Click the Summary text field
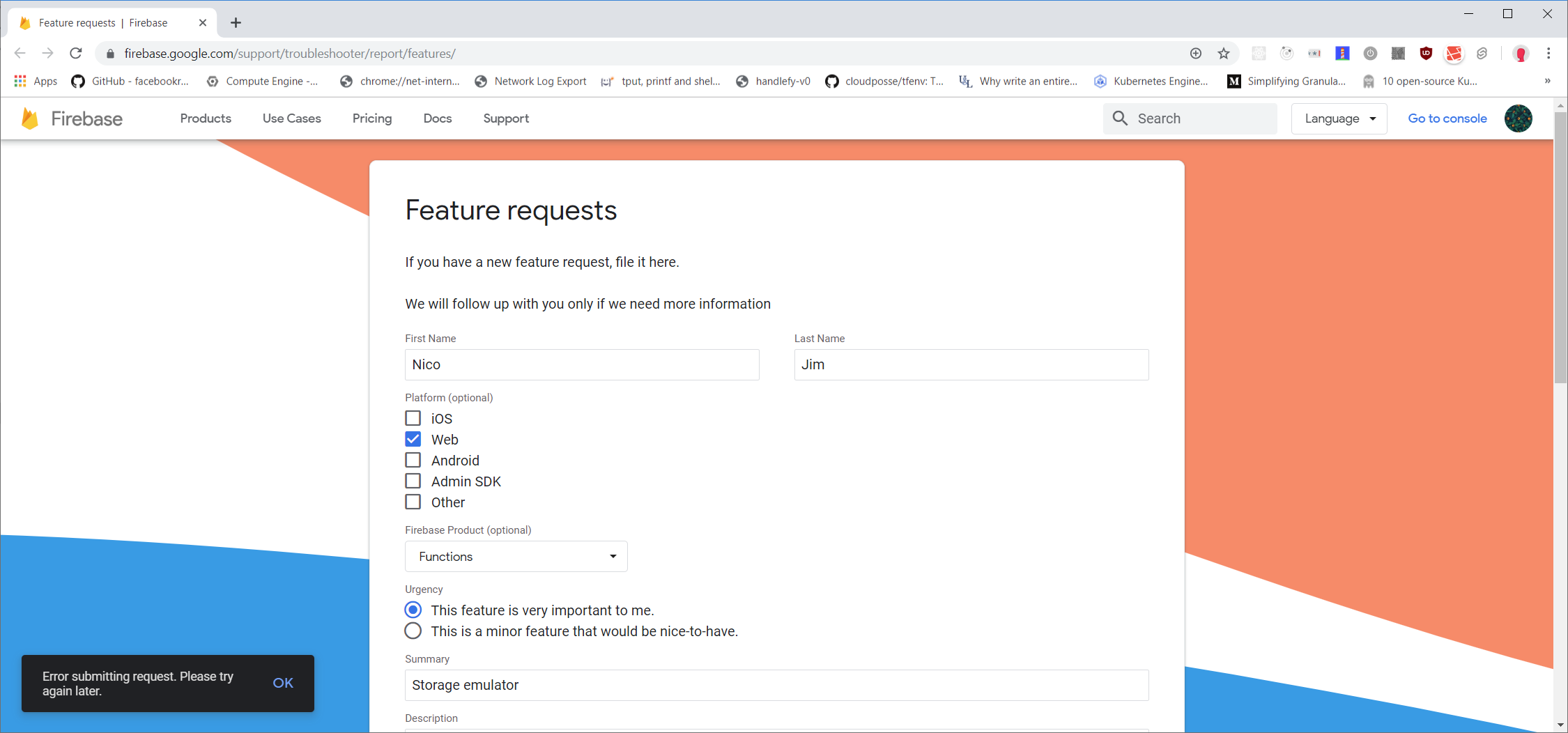 (x=777, y=685)
